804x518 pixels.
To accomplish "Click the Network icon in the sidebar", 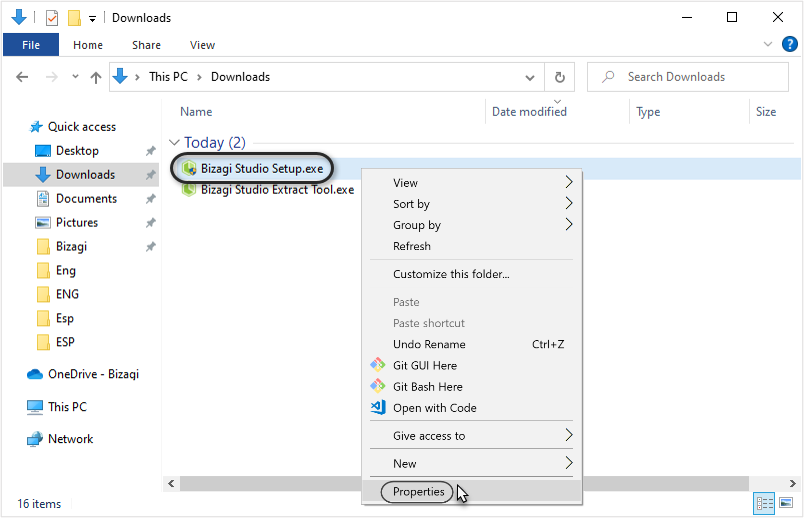I will pyautogui.click(x=35, y=439).
